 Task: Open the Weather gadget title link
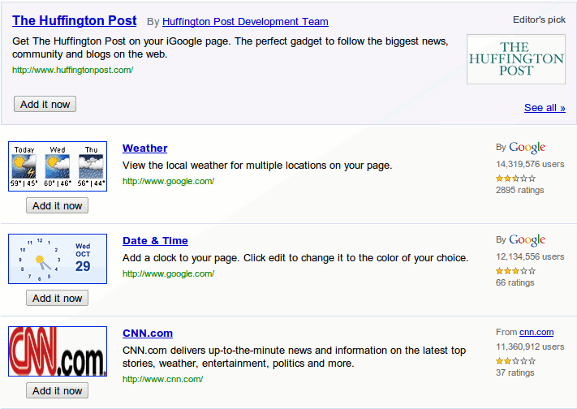145,148
